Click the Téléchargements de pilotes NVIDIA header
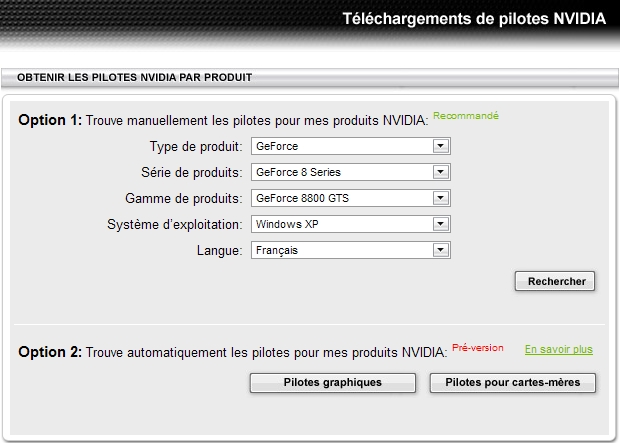 [x=474, y=18]
